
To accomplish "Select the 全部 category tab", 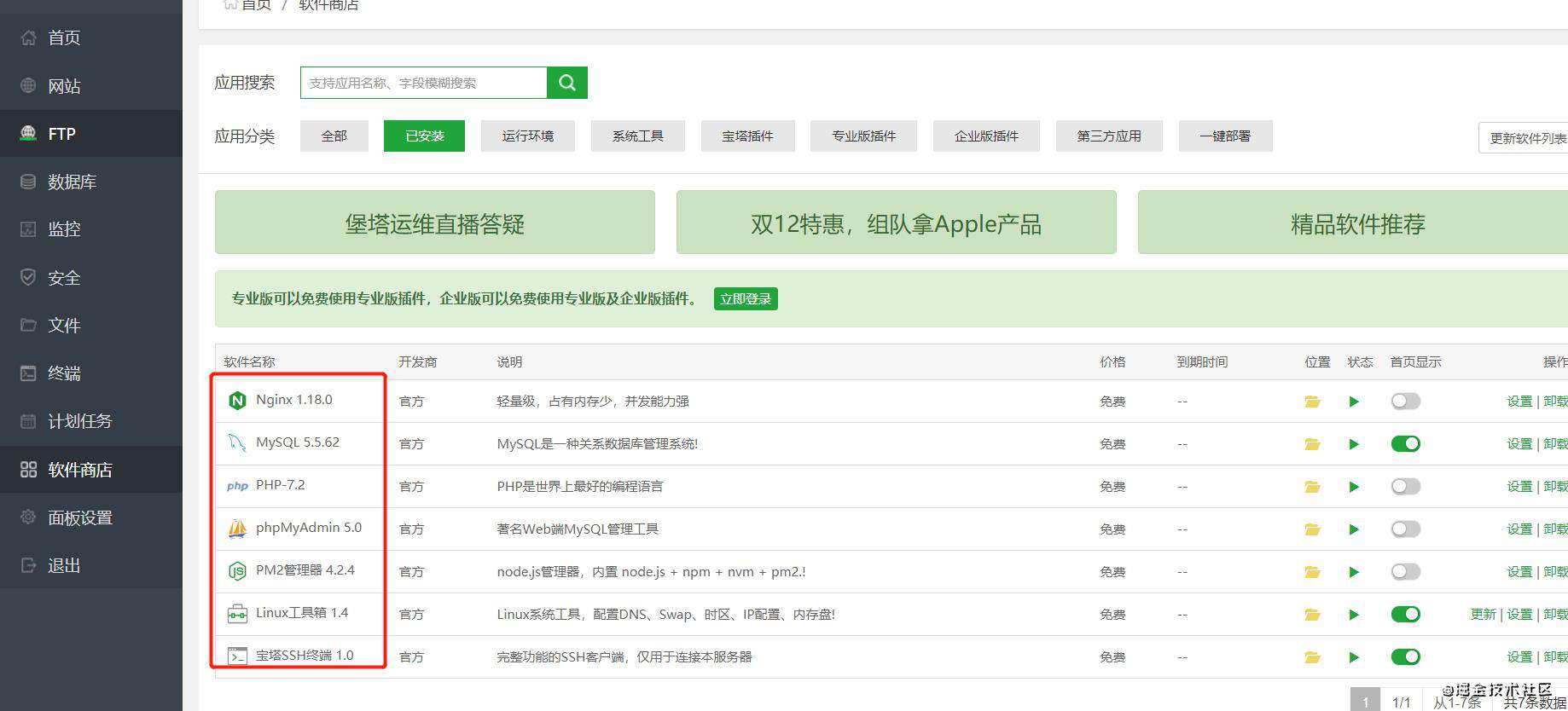I will click(x=334, y=136).
